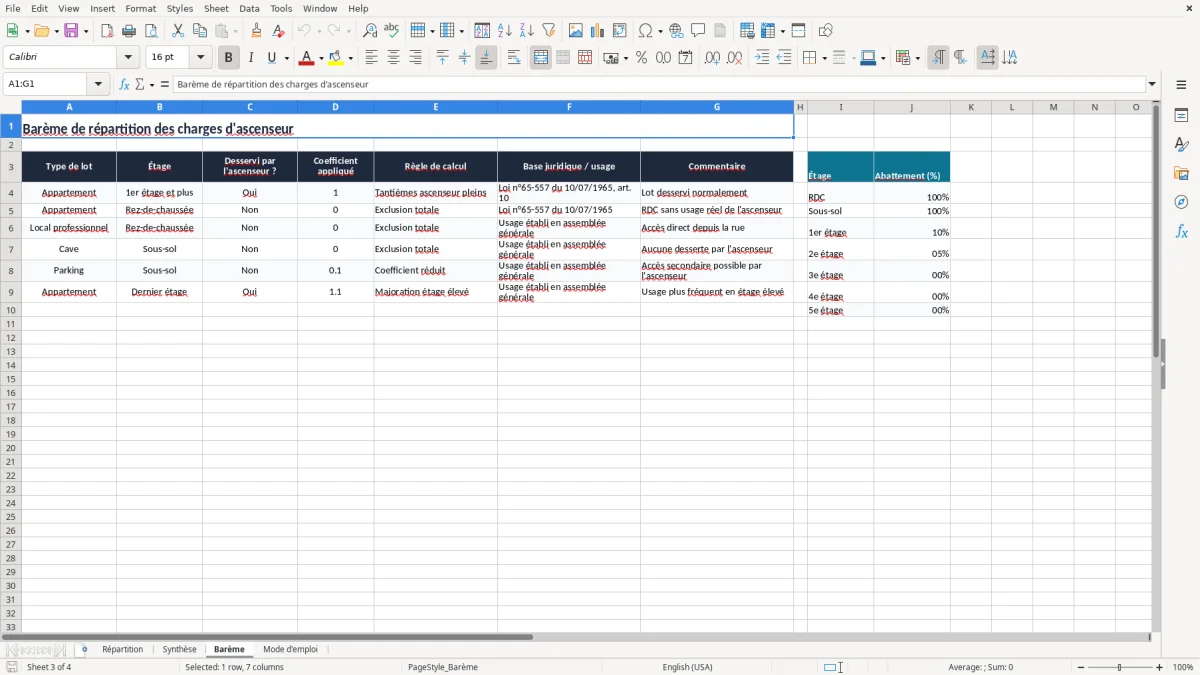Viewport: 1200px width, 675px height.
Task: Open the Sheet menu
Action: (x=216, y=8)
